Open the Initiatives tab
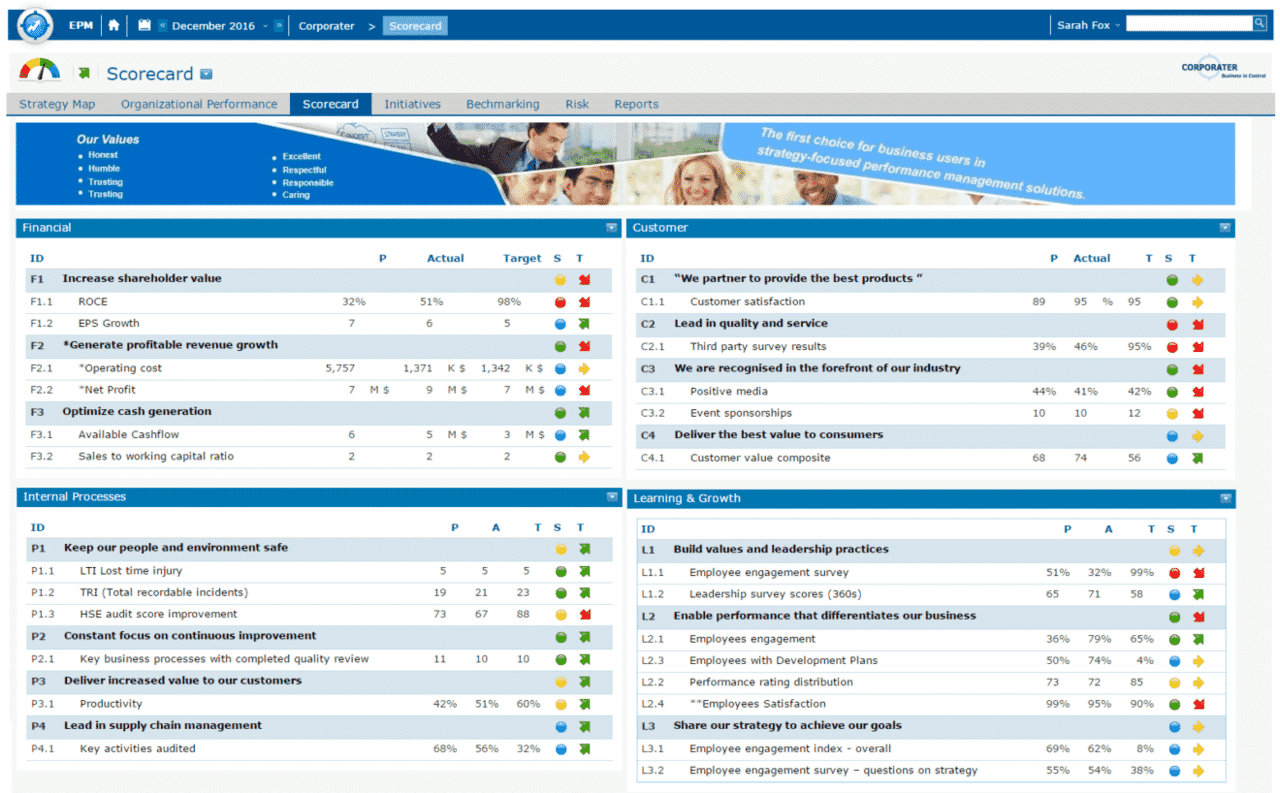This screenshot has width=1280, height=793. click(412, 104)
